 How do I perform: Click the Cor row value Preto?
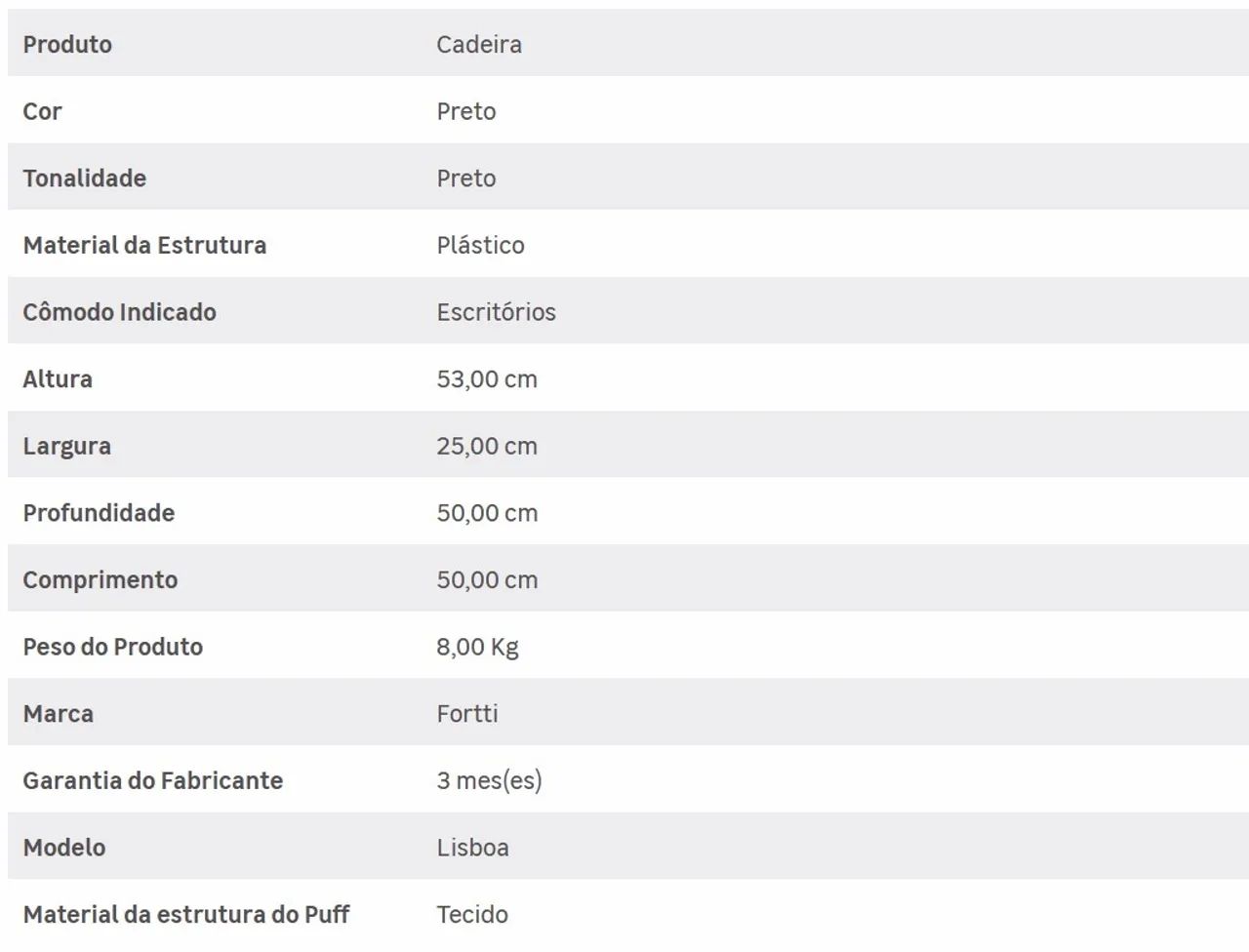[466, 111]
